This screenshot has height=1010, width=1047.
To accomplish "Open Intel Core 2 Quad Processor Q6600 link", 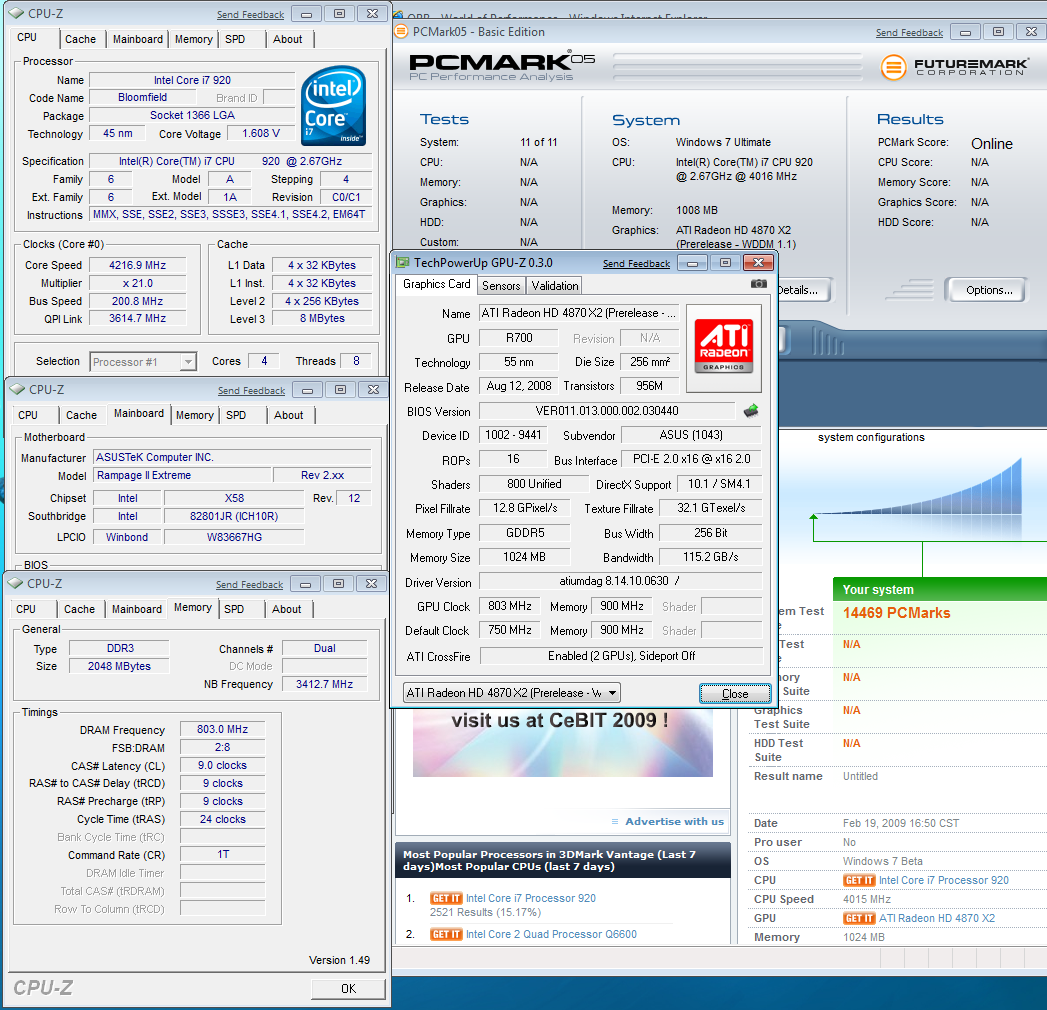I will (552, 935).
